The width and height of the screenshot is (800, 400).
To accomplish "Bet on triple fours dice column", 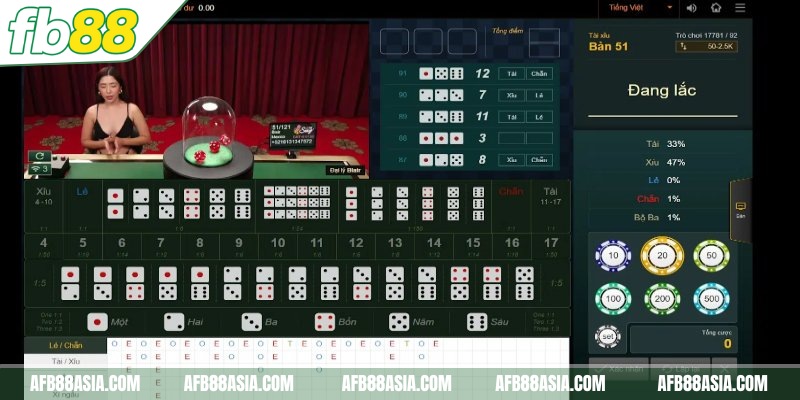I will click(428, 204).
